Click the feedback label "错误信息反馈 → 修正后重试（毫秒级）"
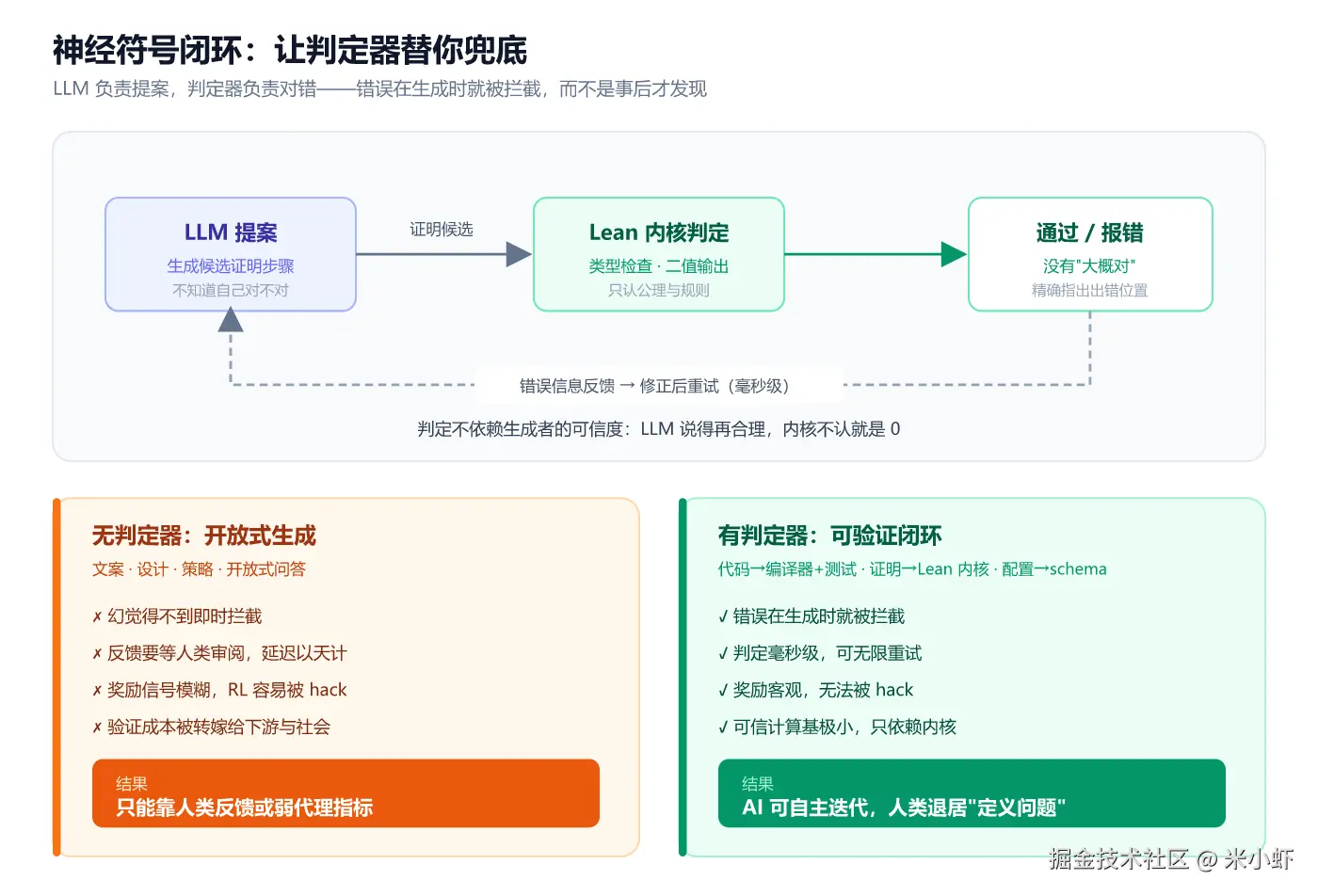The height and width of the screenshot is (896, 1318). (659, 386)
